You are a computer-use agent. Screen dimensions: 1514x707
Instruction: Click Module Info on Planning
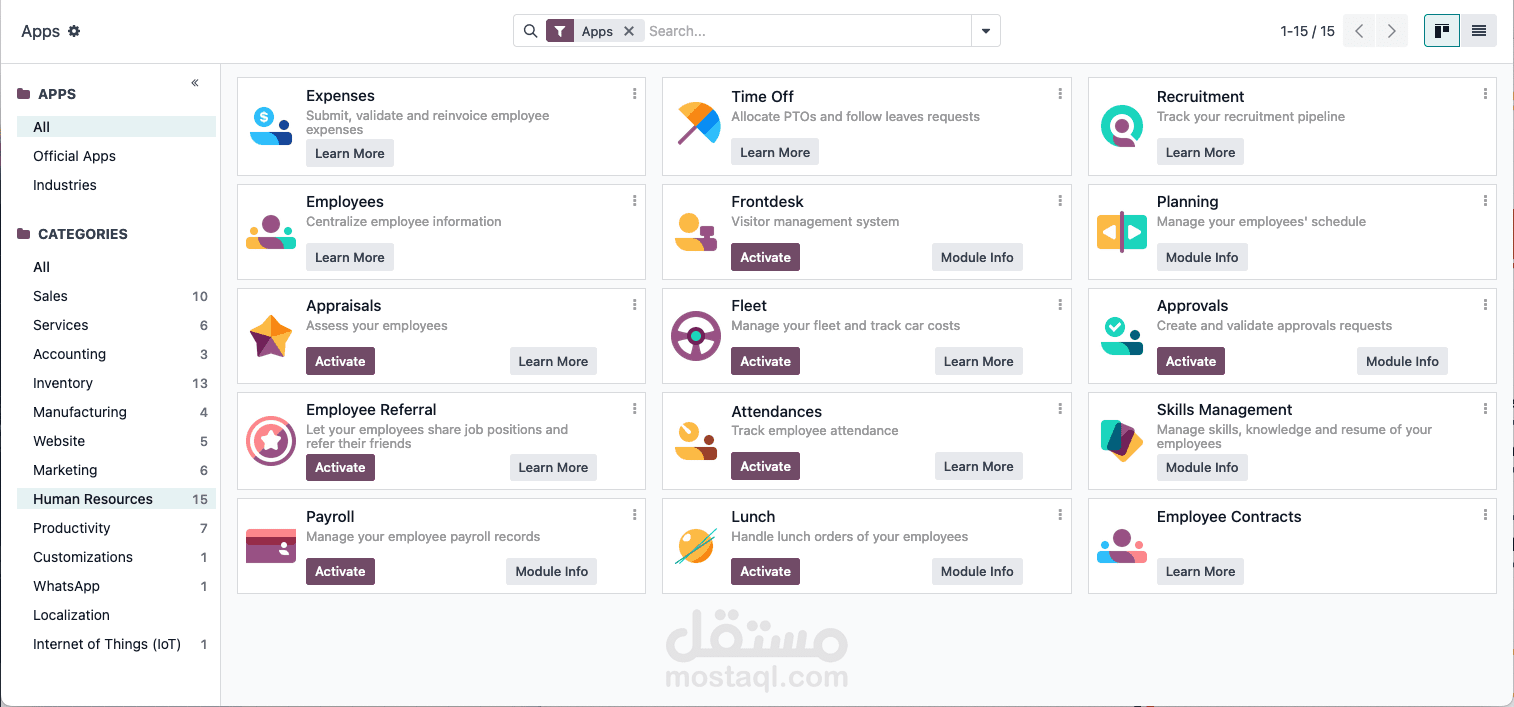pos(1202,257)
